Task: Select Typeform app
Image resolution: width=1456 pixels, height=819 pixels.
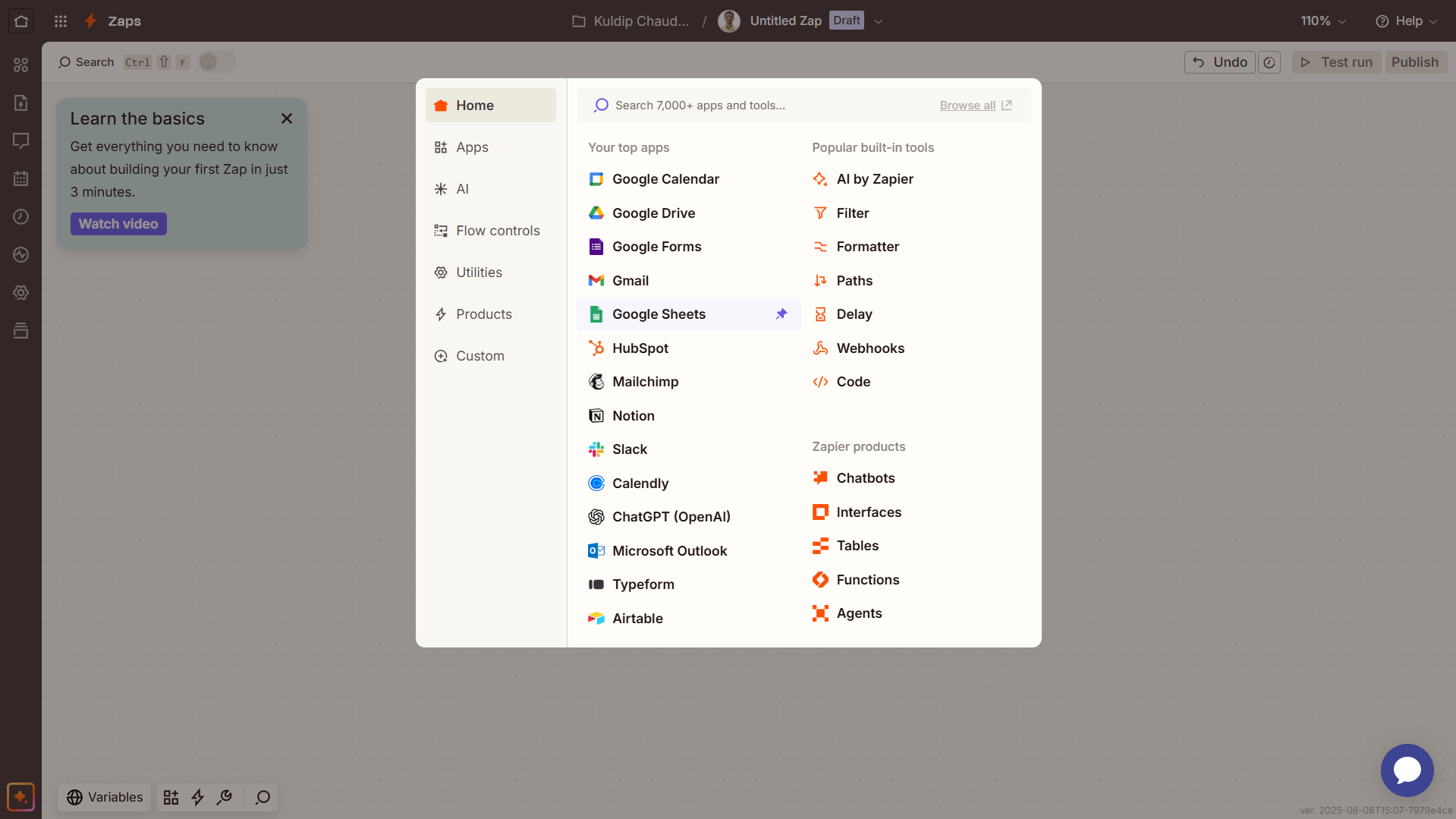Action: tap(688, 584)
